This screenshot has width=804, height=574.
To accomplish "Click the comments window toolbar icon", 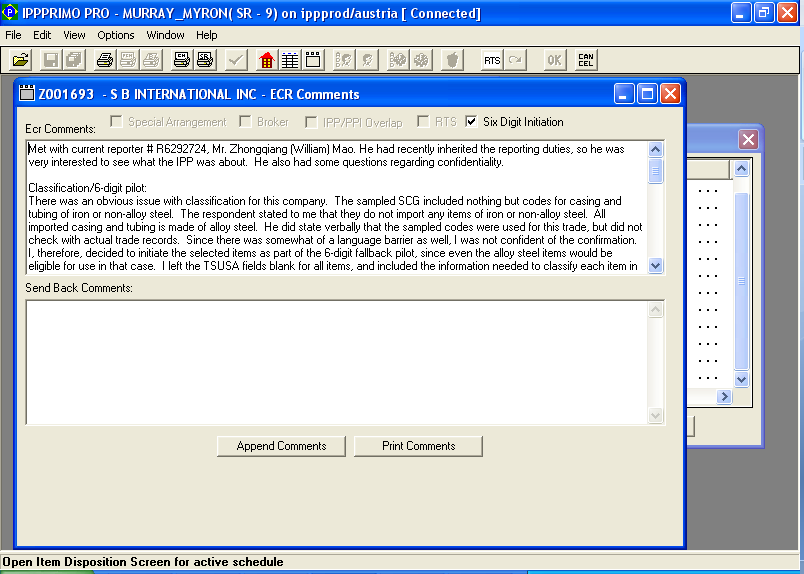I will [x=313, y=61].
